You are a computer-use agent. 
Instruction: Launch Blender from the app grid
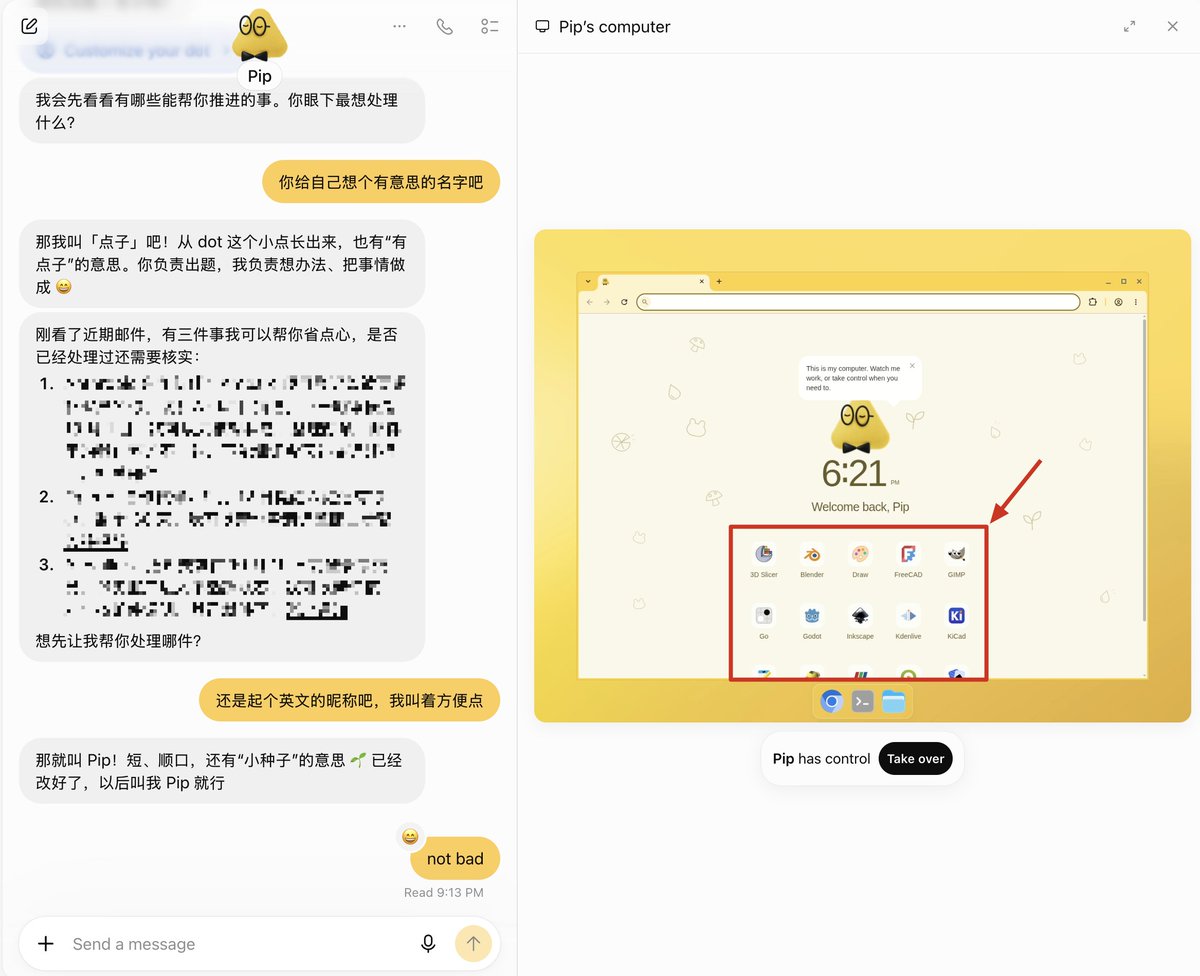click(x=812, y=560)
